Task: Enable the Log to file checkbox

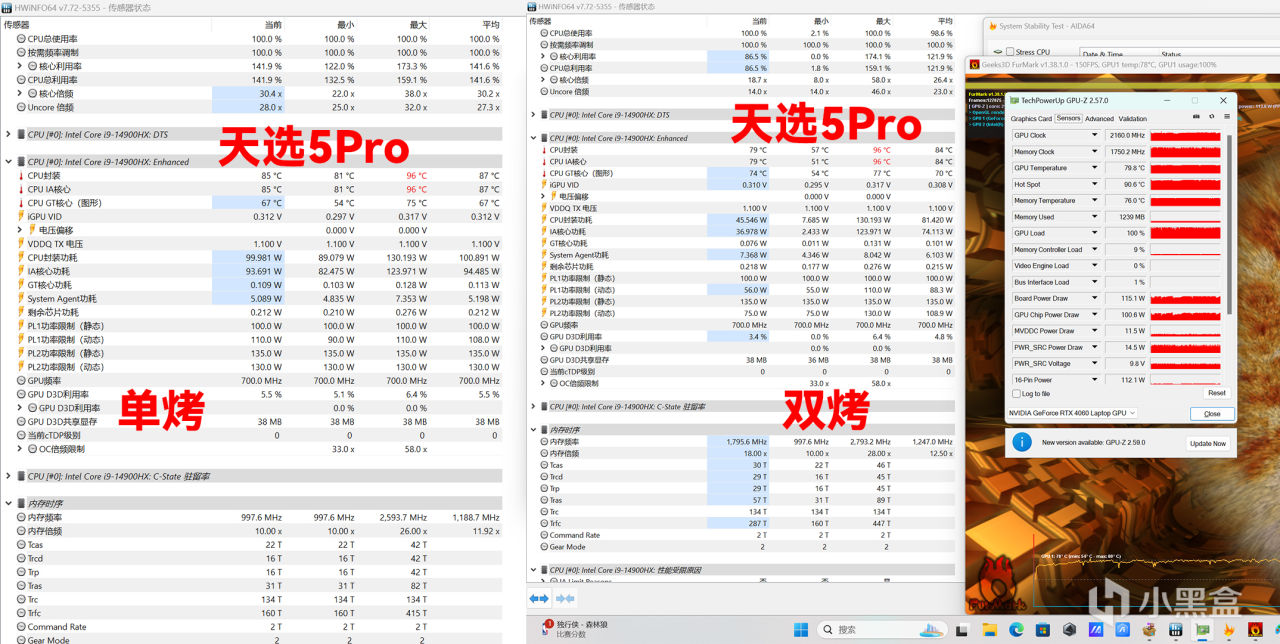Action: tap(1017, 394)
